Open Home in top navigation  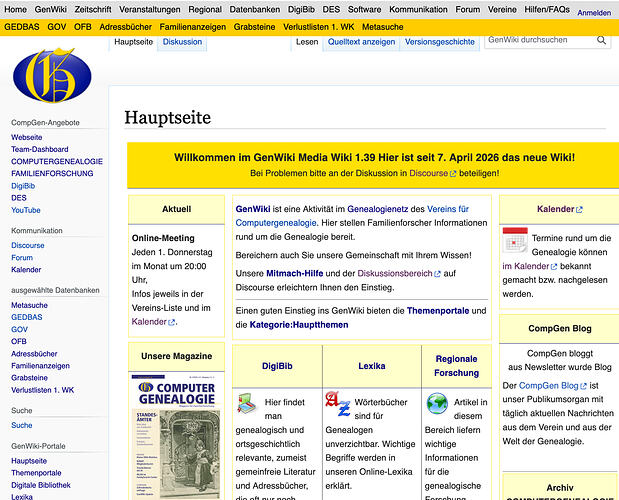[x=15, y=9]
